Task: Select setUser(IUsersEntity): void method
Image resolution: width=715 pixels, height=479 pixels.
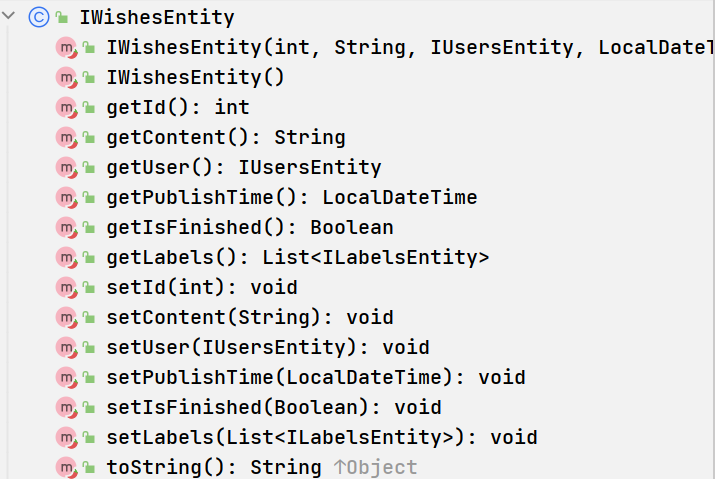Action: click(268, 348)
